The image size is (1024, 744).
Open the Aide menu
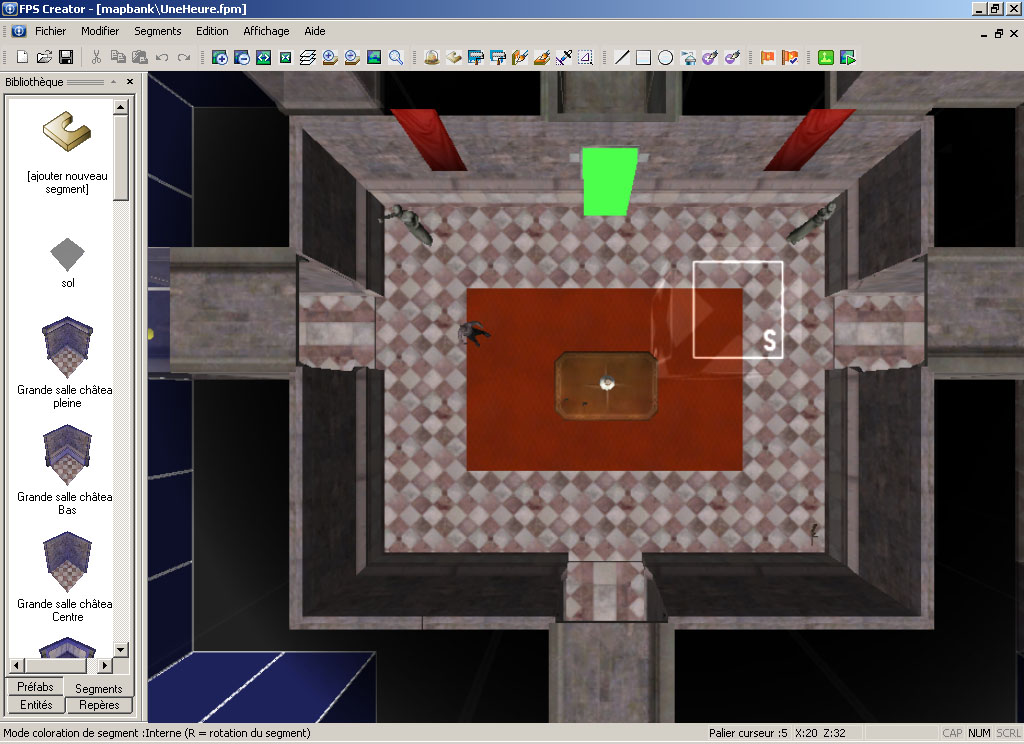pos(315,31)
